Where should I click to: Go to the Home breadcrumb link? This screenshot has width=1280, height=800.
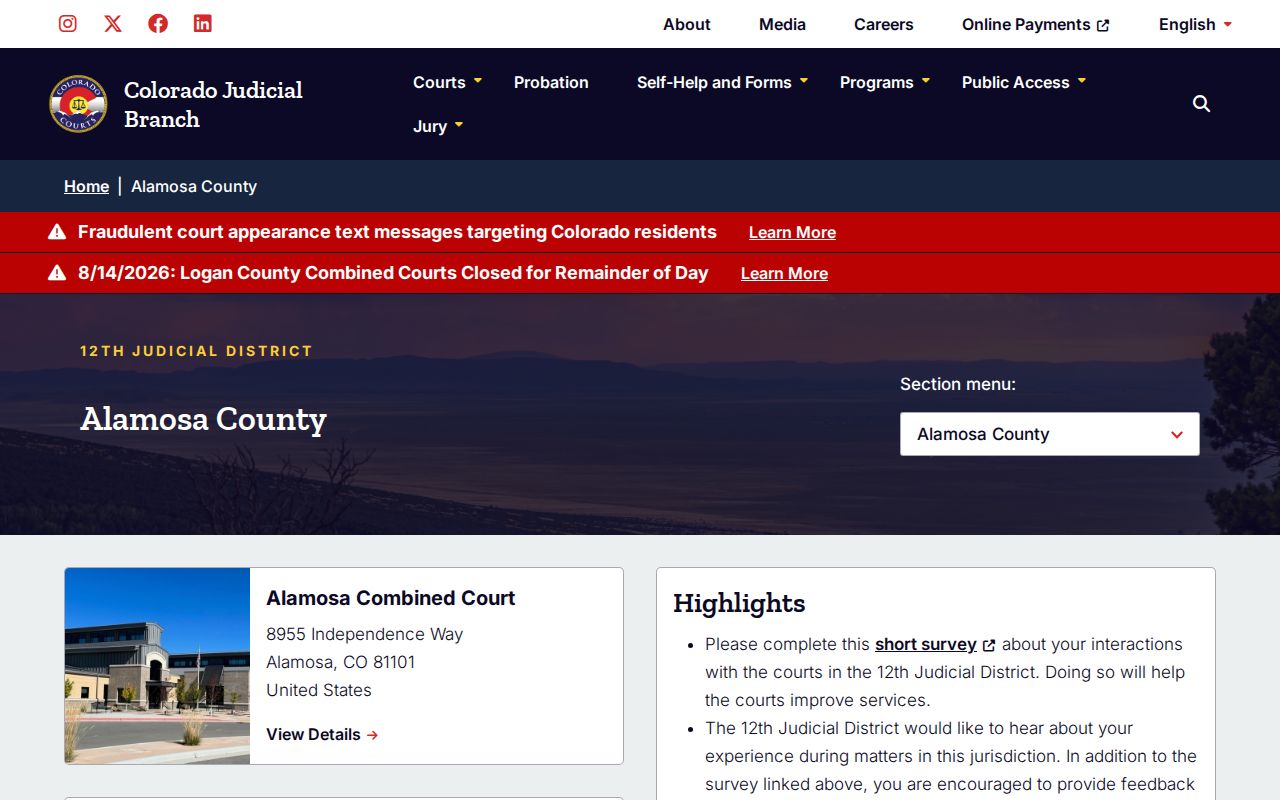[x=86, y=186]
